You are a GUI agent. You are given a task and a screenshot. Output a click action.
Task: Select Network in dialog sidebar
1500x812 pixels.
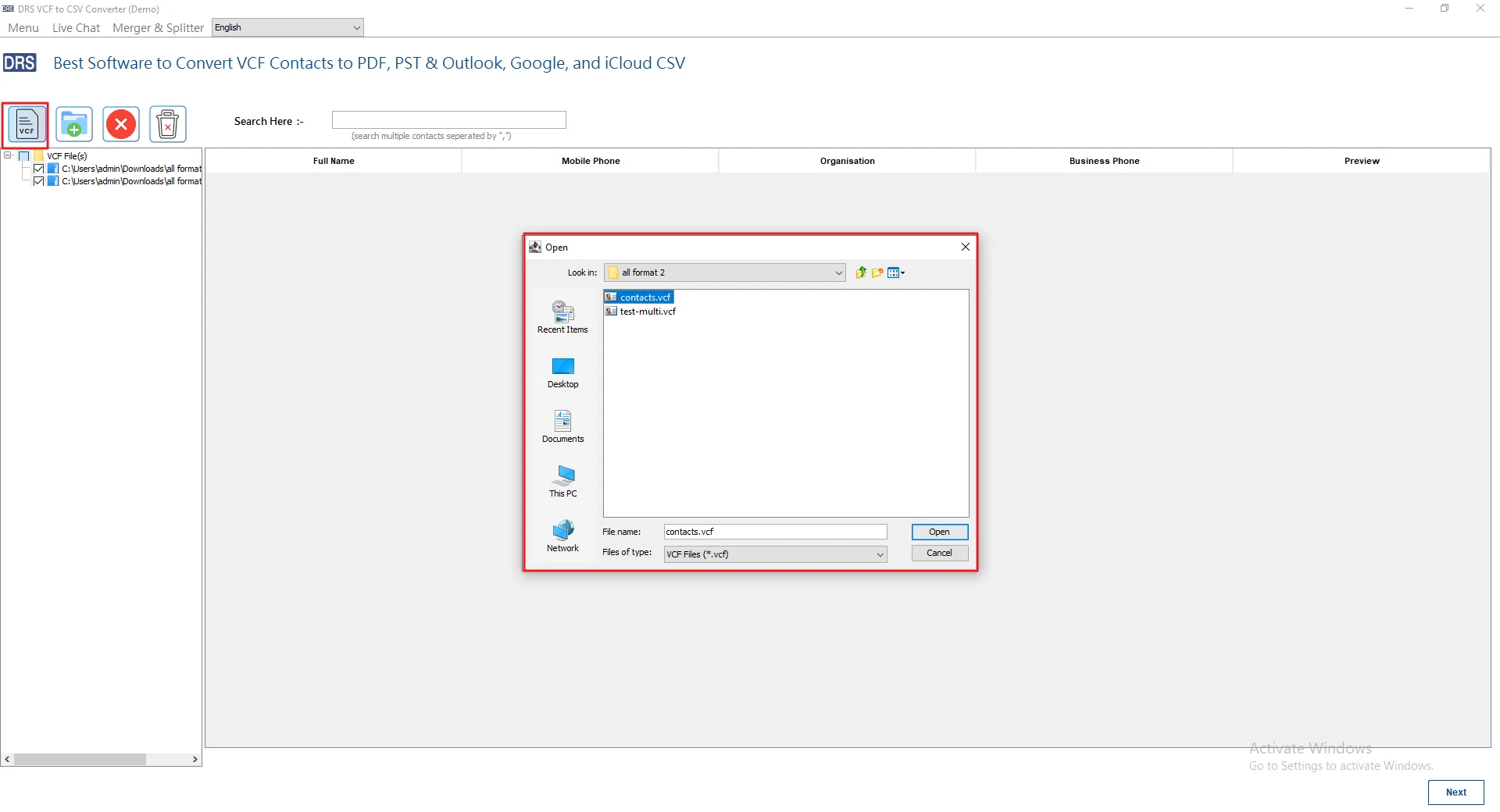562,536
